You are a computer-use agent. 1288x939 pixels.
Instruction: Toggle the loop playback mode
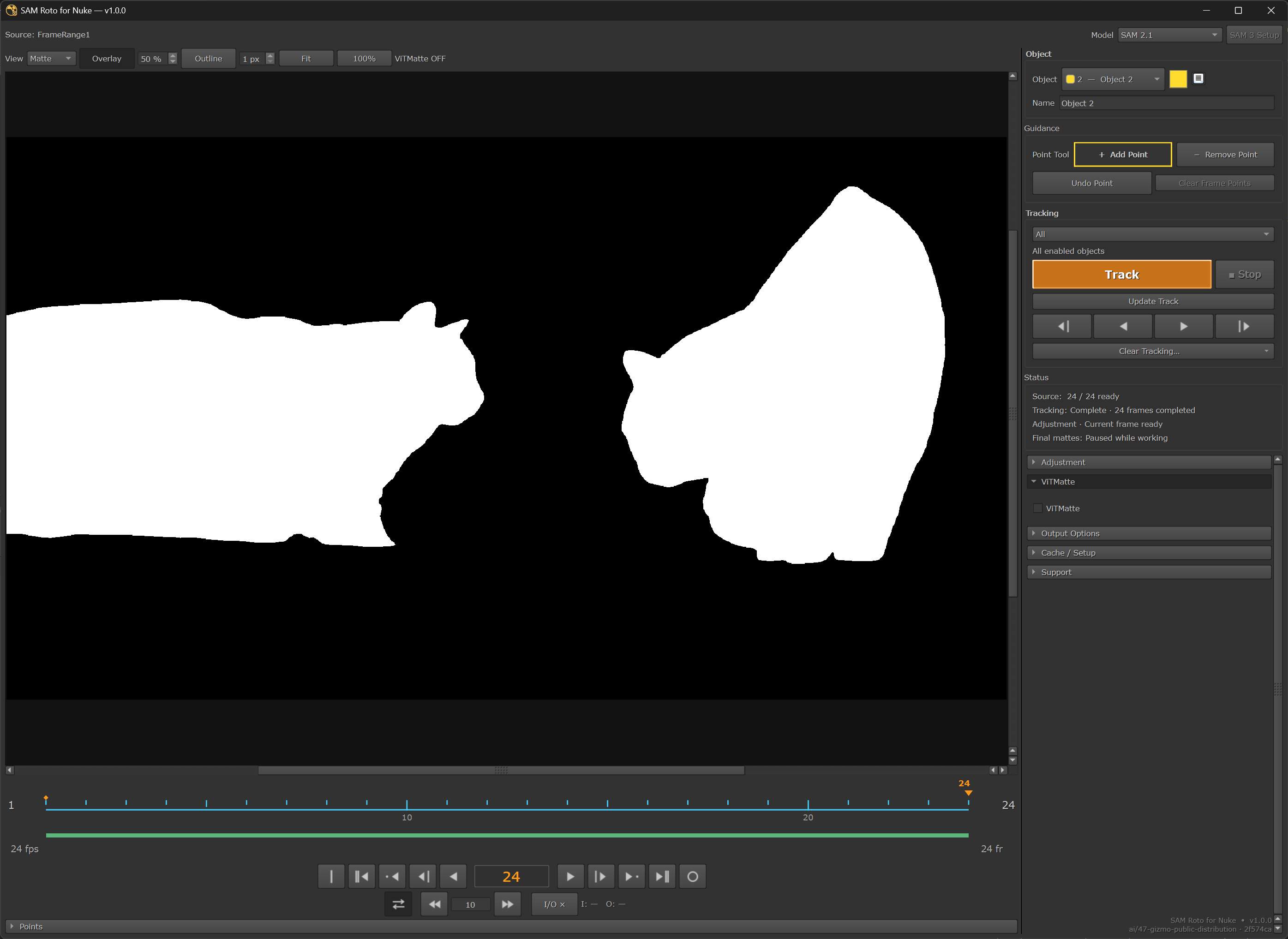(398, 904)
